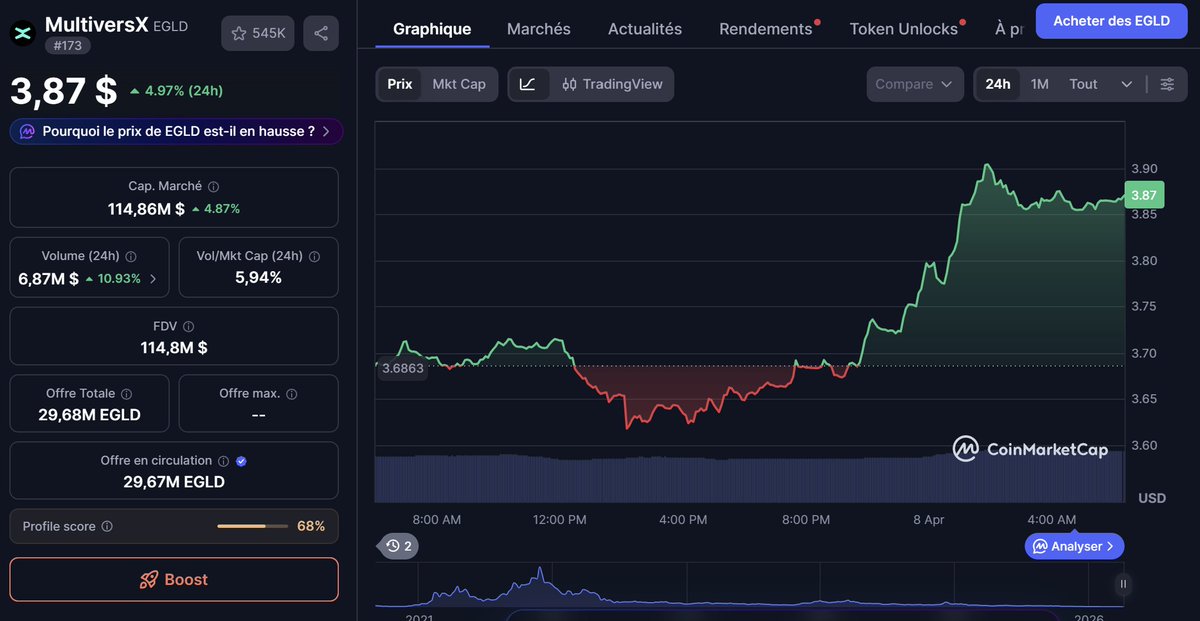Add EGLD to watchlist via star 545K
1200x621 pixels.
258,33
